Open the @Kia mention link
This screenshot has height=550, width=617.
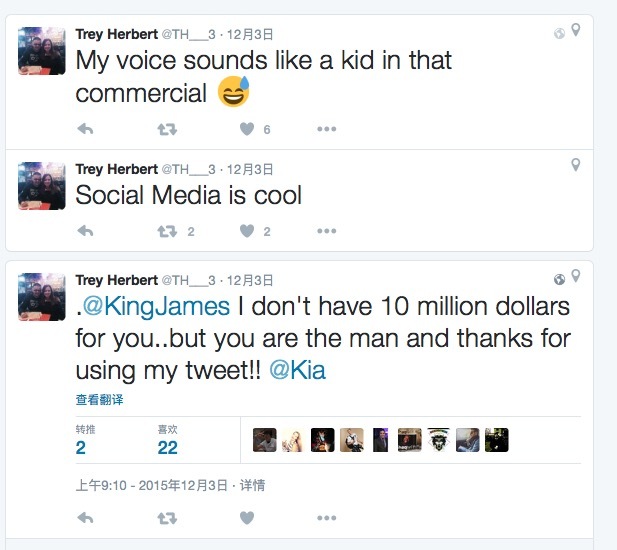point(296,370)
